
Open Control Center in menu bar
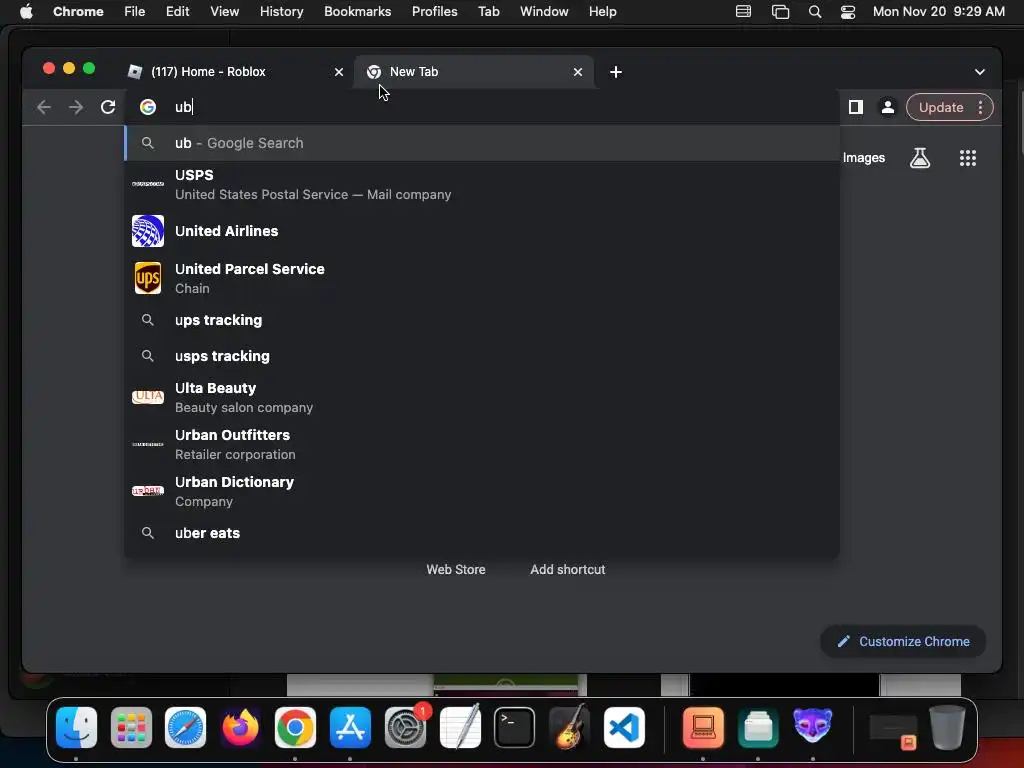click(x=848, y=12)
